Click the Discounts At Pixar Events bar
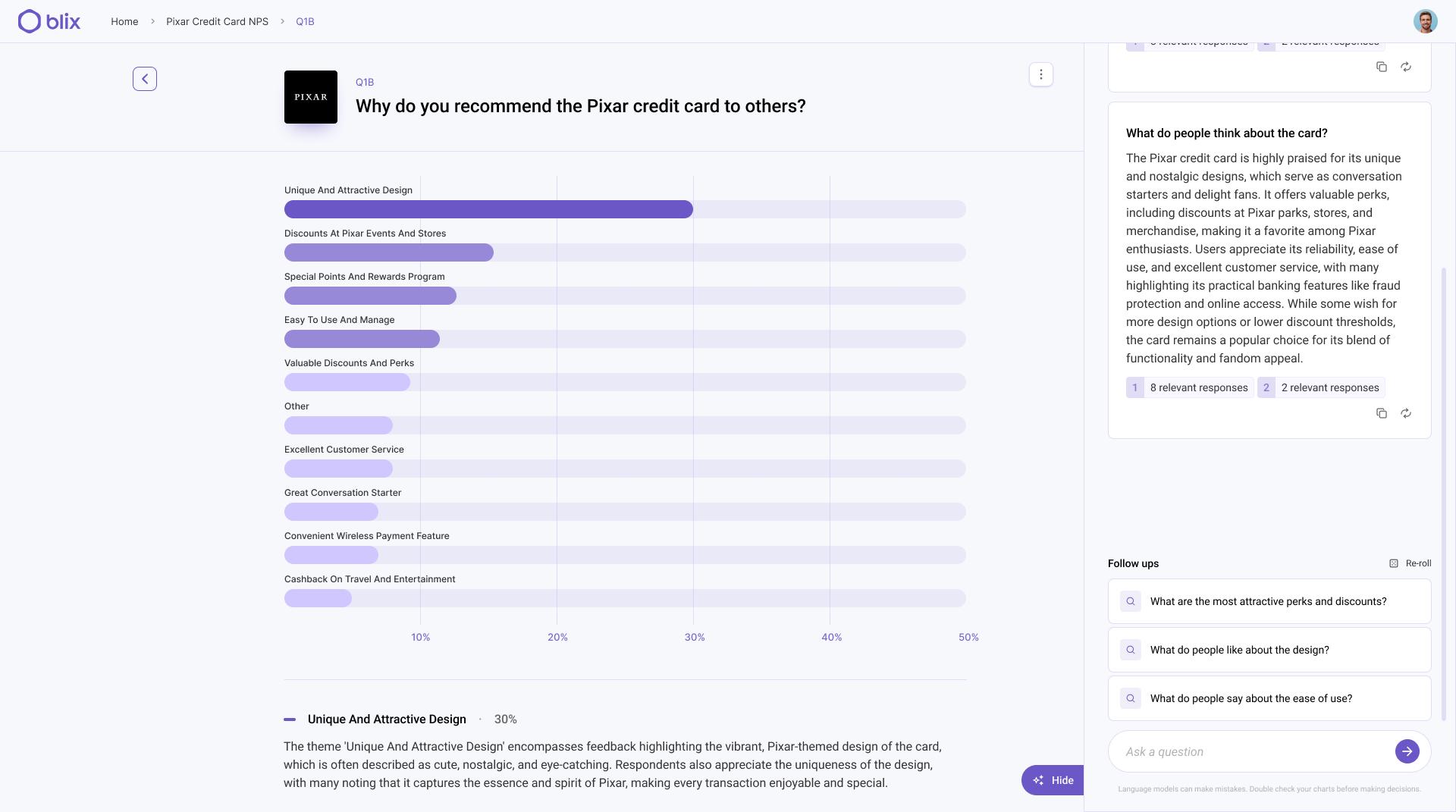Screen dimensions: 1456x812 click(x=388, y=252)
